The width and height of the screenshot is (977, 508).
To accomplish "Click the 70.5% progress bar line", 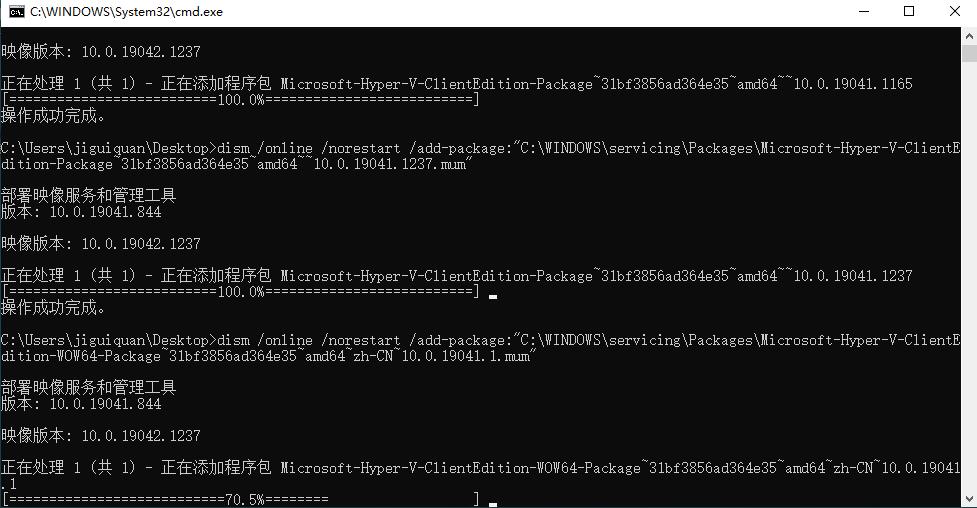I will coord(241,499).
